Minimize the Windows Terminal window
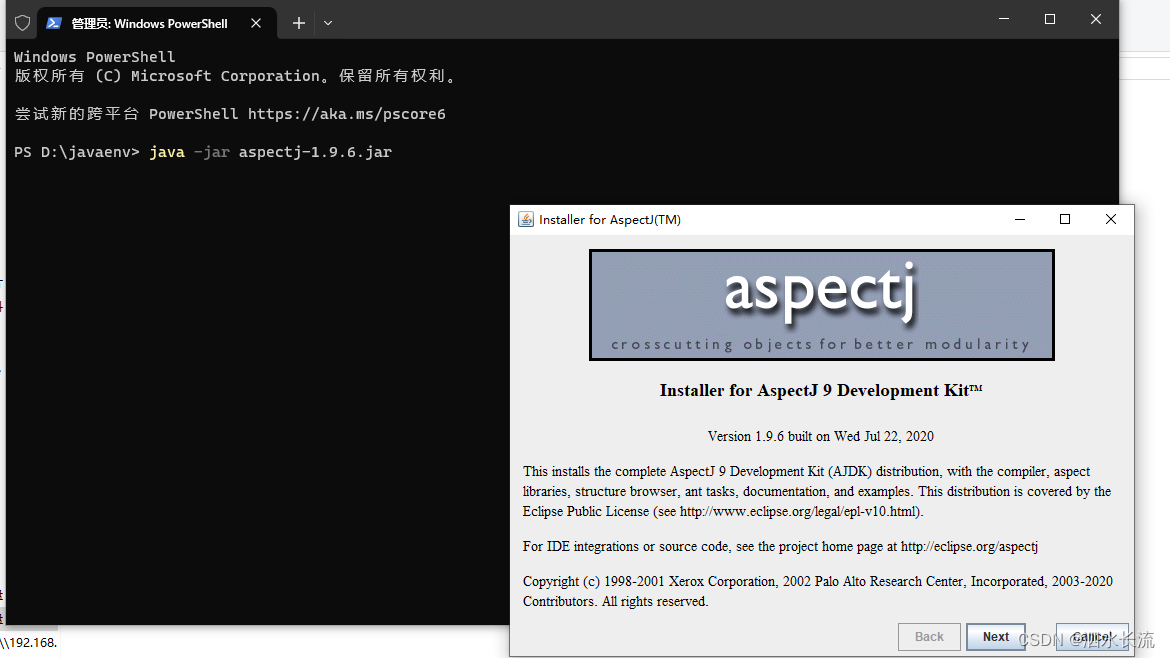The width and height of the screenshot is (1170, 658). pyautogui.click(x=1004, y=19)
